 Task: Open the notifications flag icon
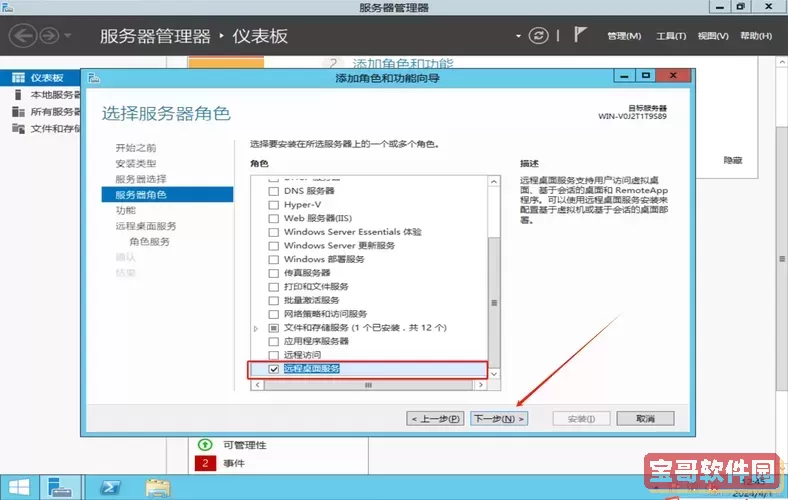pyautogui.click(x=580, y=35)
